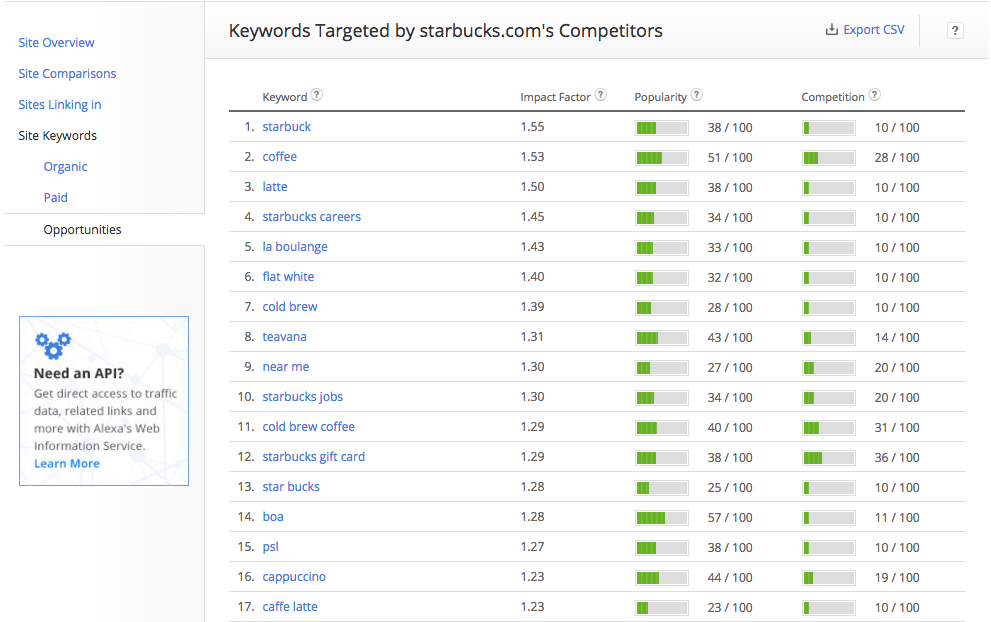Follow the Learn More API link
Screen dimensions: 991x622
(67, 463)
